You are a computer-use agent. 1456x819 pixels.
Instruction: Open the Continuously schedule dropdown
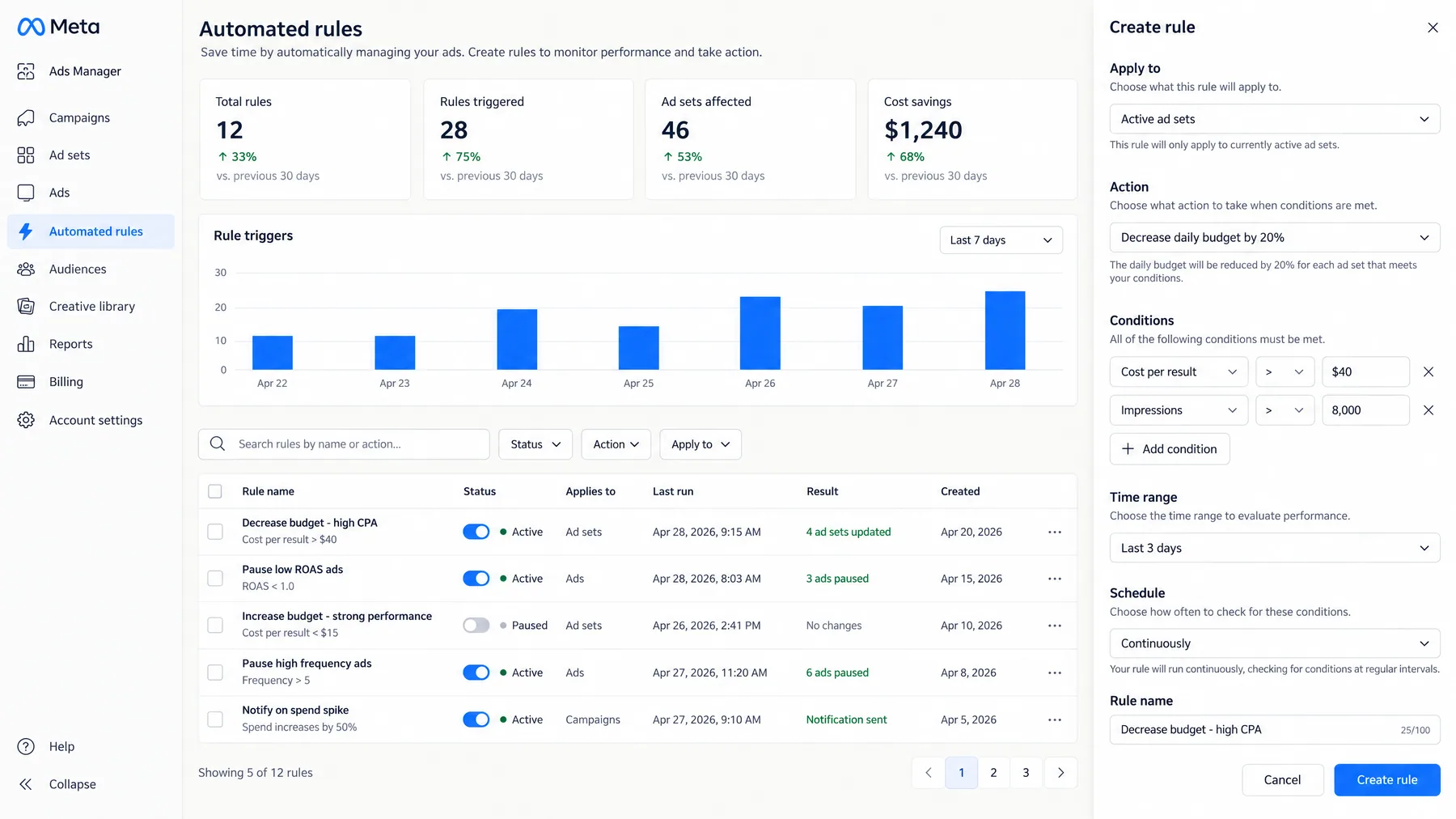tap(1275, 643)
